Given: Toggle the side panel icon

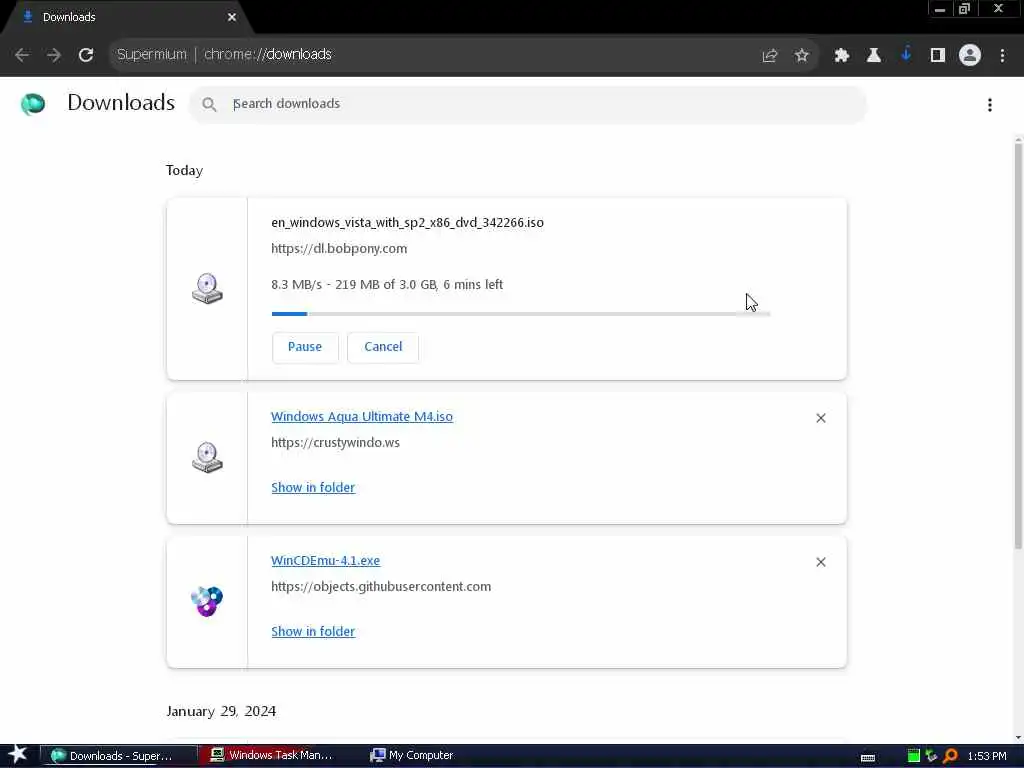Looking at the screenshot, I should tap(938, 56).
